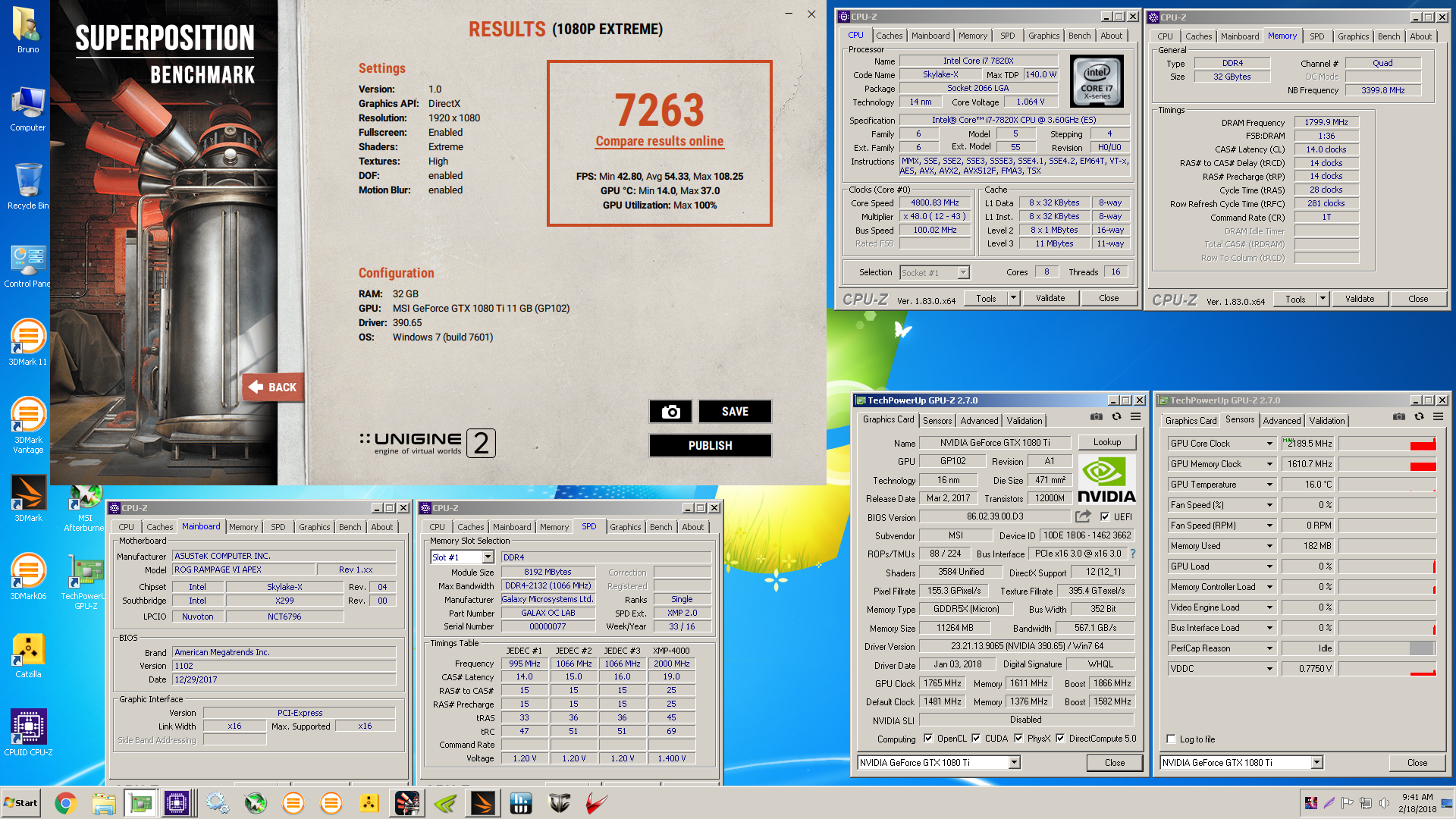
Task: Enable Log to file checkbox
Action: [1172, 739]
